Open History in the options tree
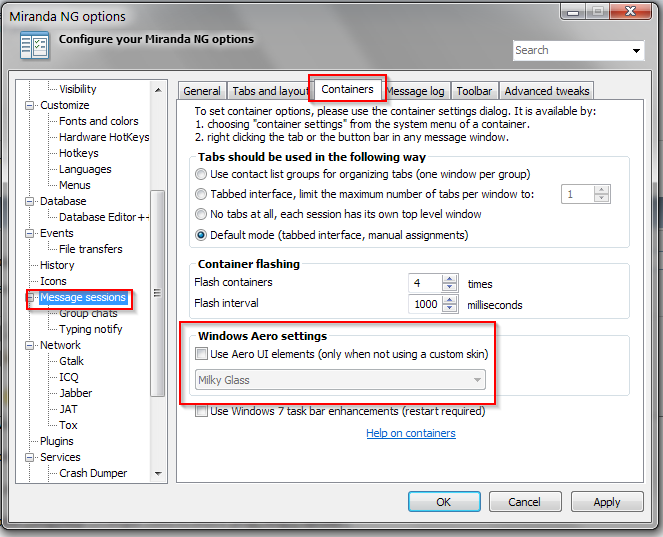The image size is (663, 537). tap(57, 265)
